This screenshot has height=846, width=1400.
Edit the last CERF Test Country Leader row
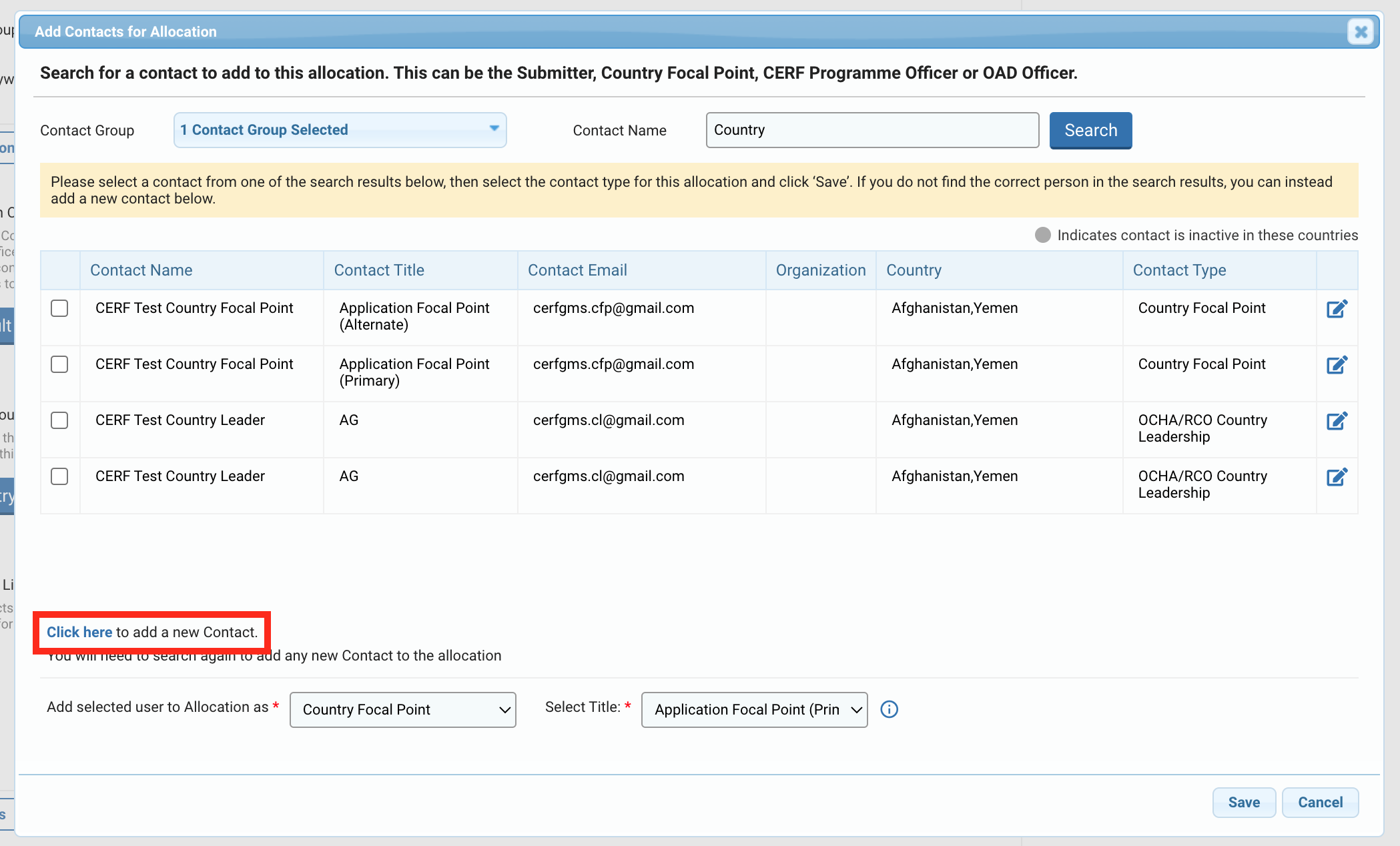tap(1337, 477)
